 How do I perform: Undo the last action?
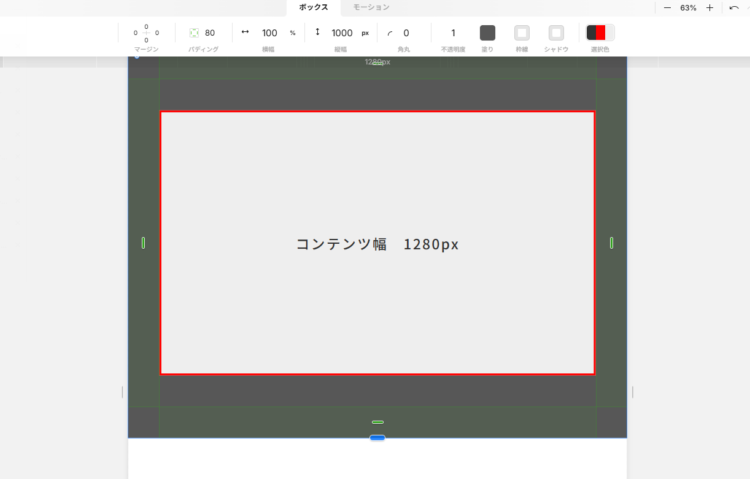pos(734,8)
